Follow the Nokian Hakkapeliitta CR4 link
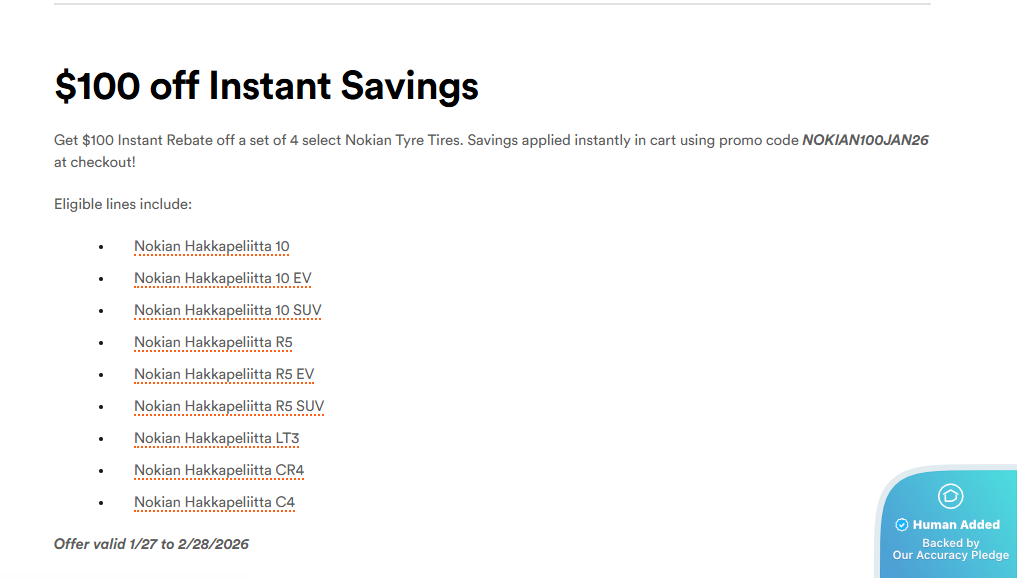 (x=219, y=470)
